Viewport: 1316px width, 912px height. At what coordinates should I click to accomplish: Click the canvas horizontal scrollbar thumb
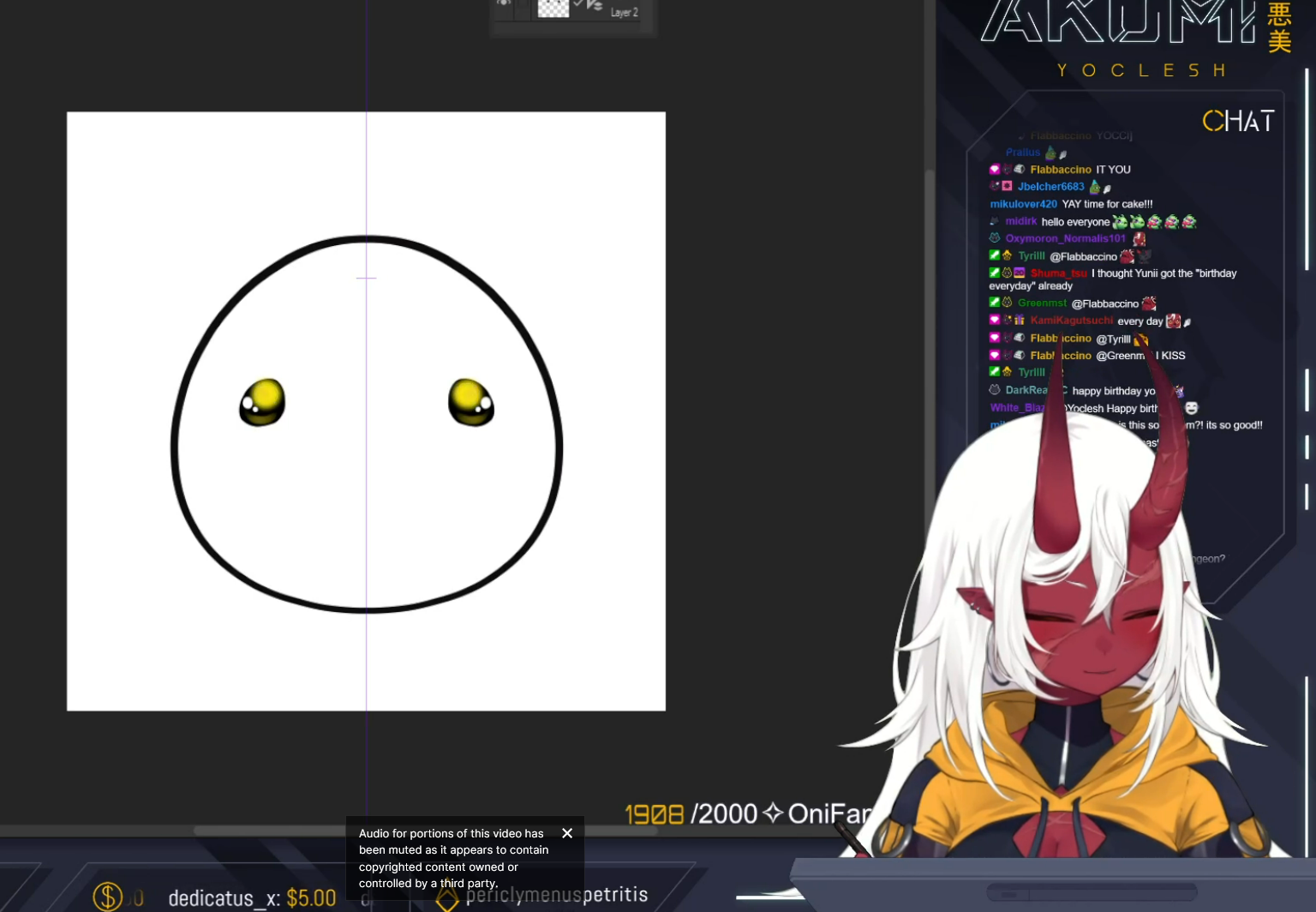[x=425, y=831]
